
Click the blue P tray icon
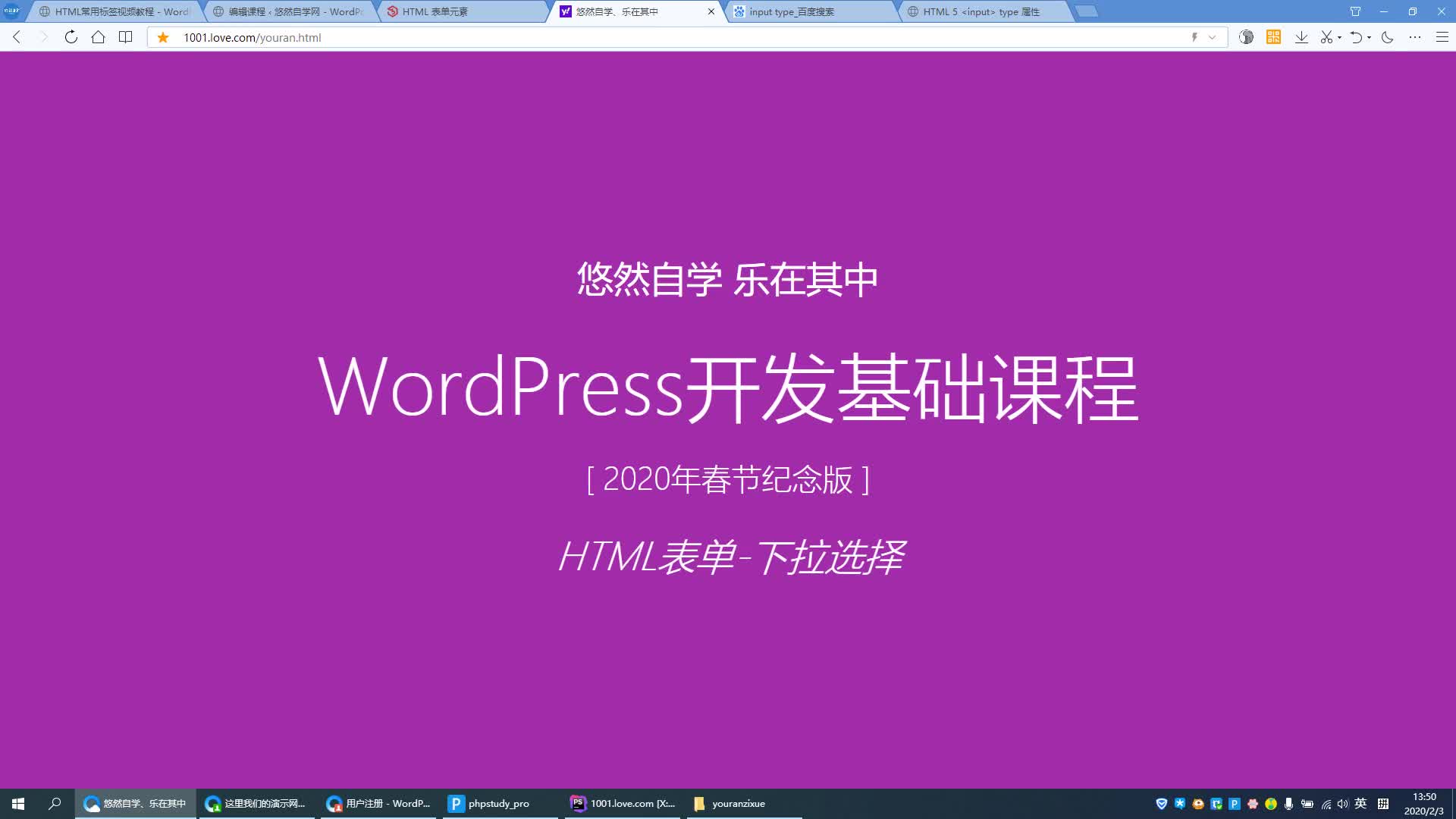1235,804
